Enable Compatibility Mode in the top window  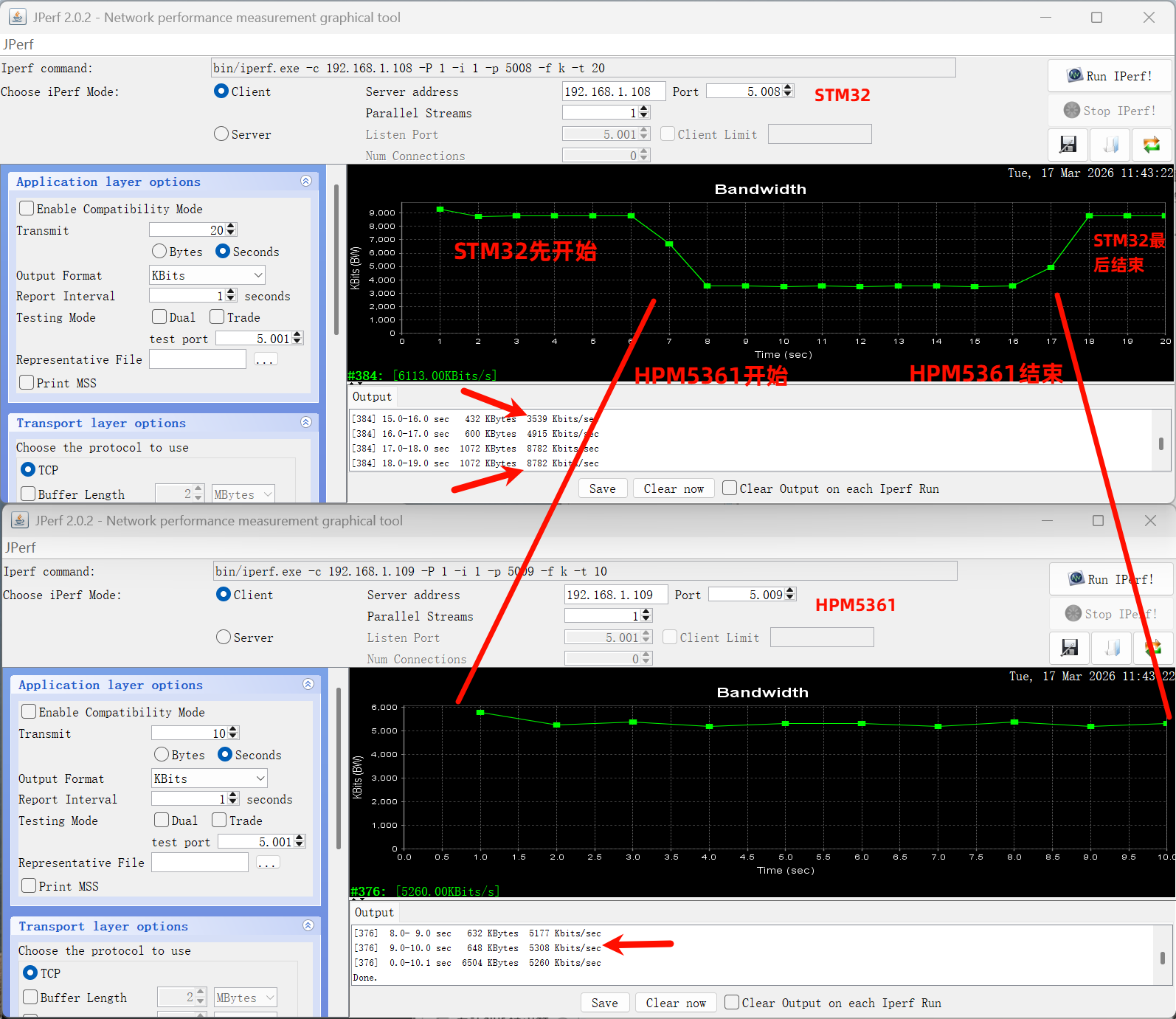27,209
